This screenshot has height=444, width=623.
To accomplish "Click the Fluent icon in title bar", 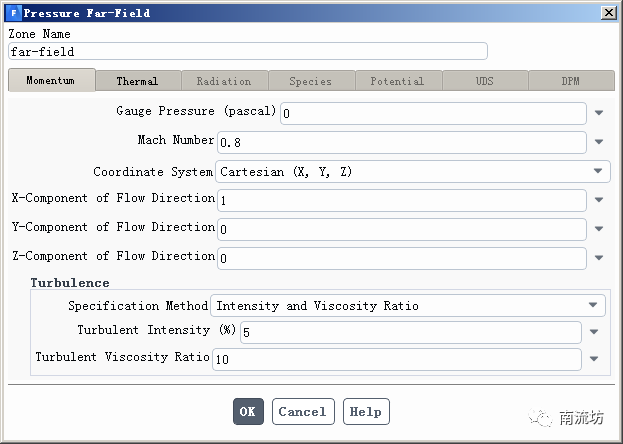I will [12, 13].
